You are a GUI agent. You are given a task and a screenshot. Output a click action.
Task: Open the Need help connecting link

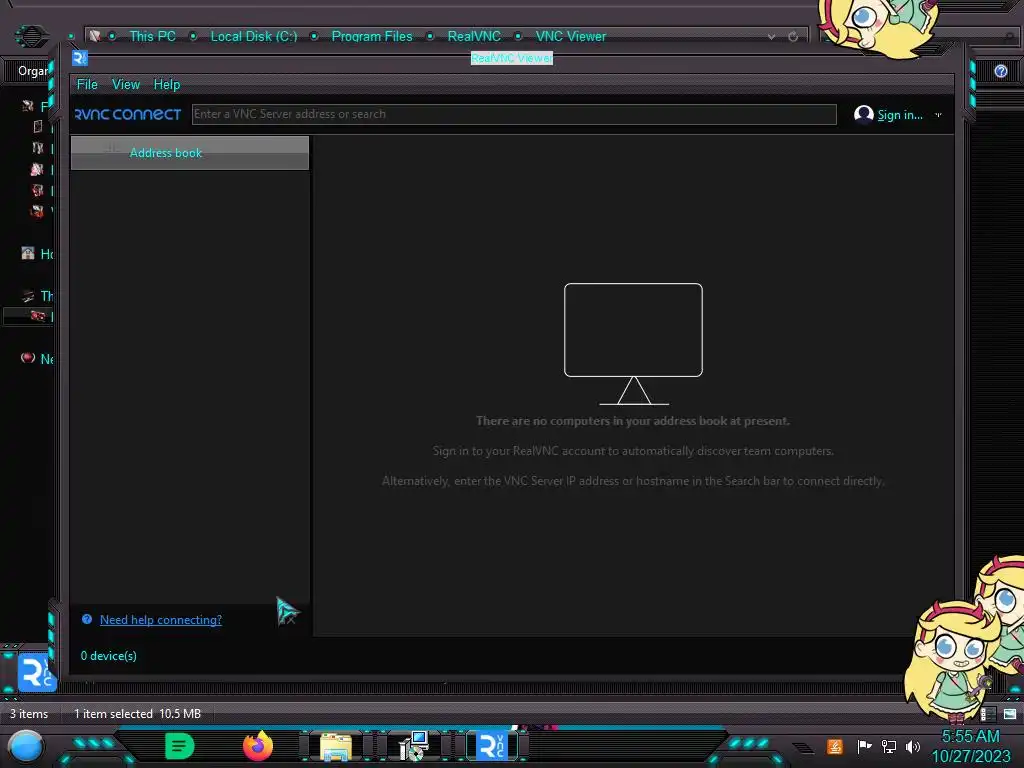coord(161,620)
